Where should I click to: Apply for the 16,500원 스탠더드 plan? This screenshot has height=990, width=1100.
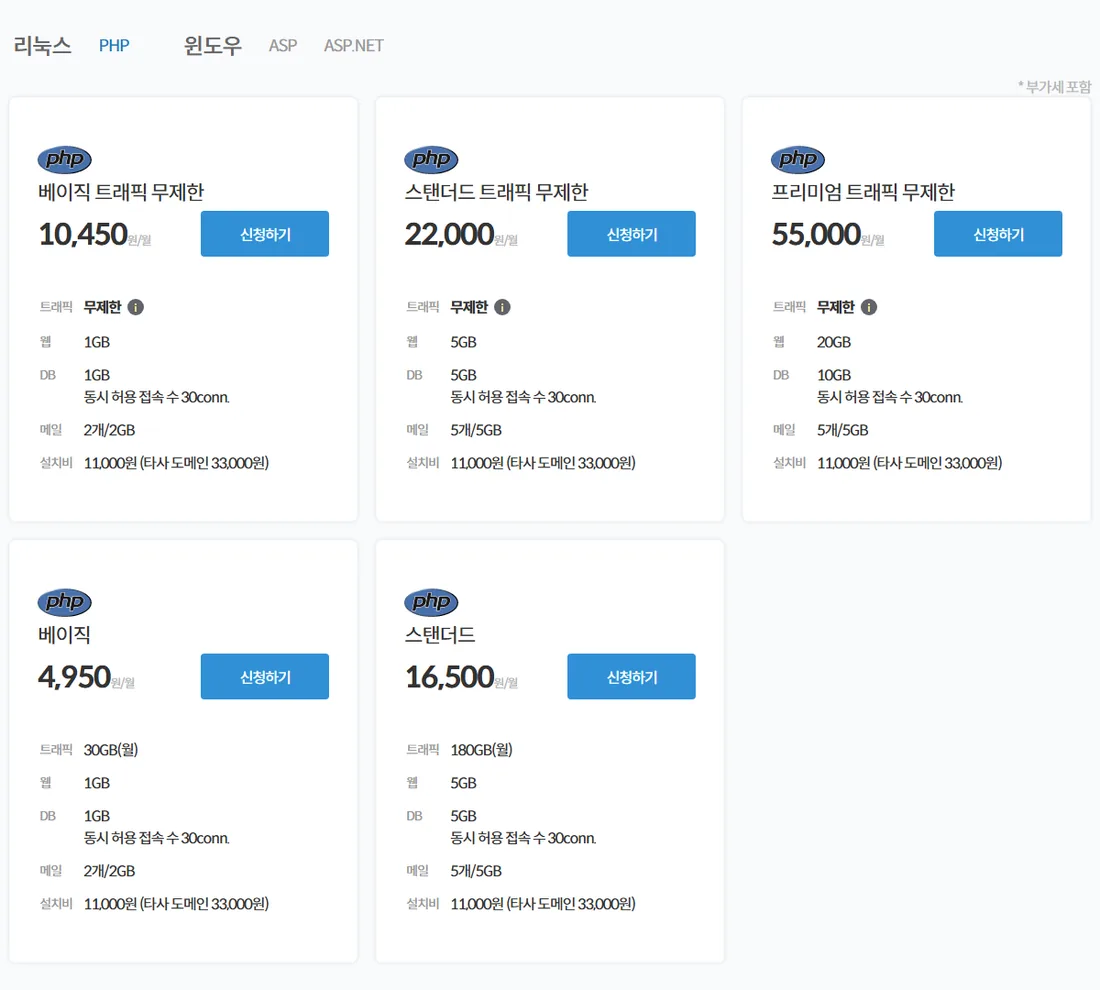click(631, 676)
